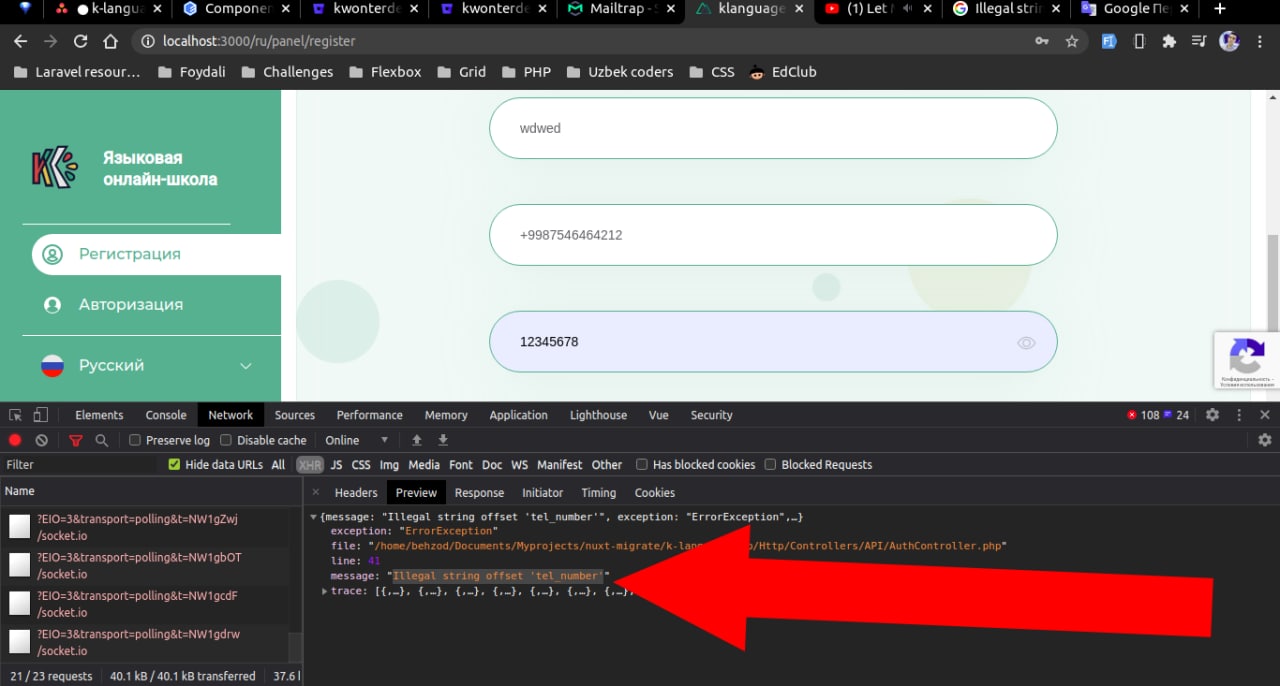The width and height of the screenshot is (1280, 686).
Task: Enable Preserve log checkbox
Action: [135, 440]
